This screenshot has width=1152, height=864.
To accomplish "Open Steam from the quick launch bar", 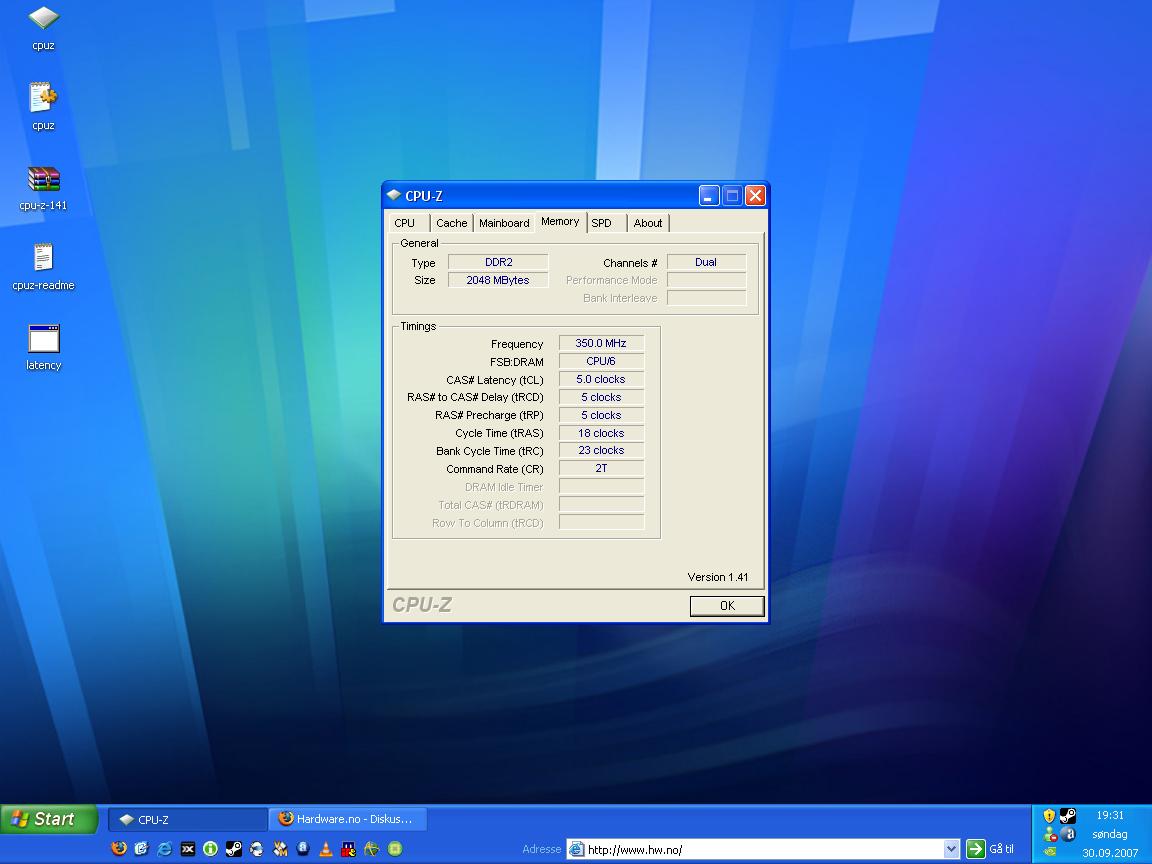I will pos(234,849).
